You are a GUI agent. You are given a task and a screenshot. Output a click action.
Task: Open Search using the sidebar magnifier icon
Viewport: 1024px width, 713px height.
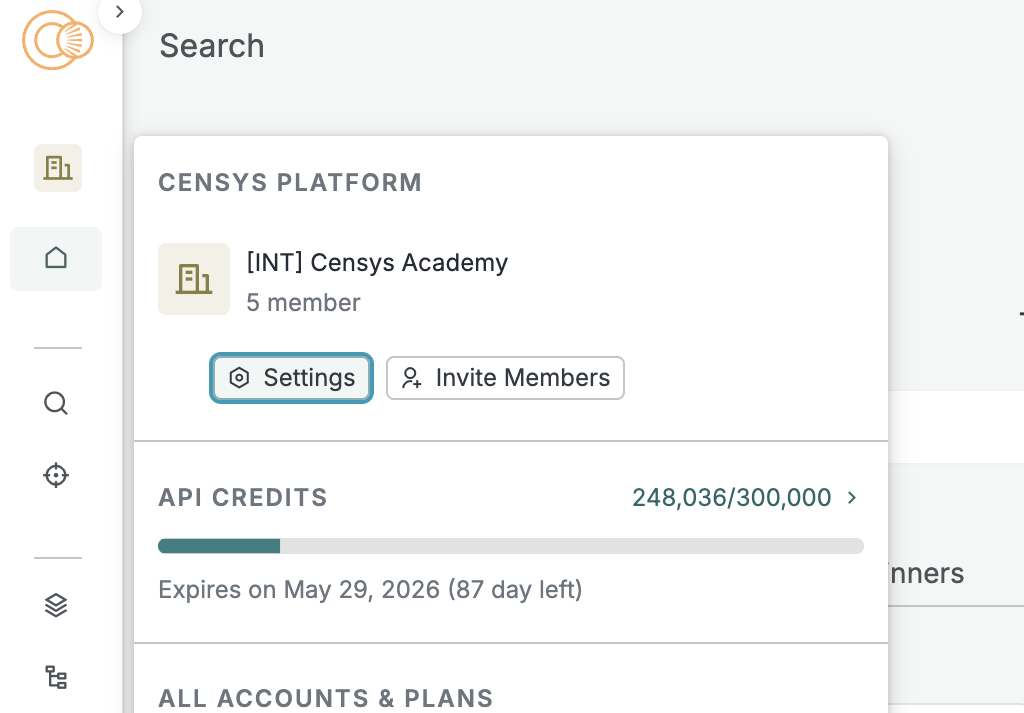click(56, 404)
